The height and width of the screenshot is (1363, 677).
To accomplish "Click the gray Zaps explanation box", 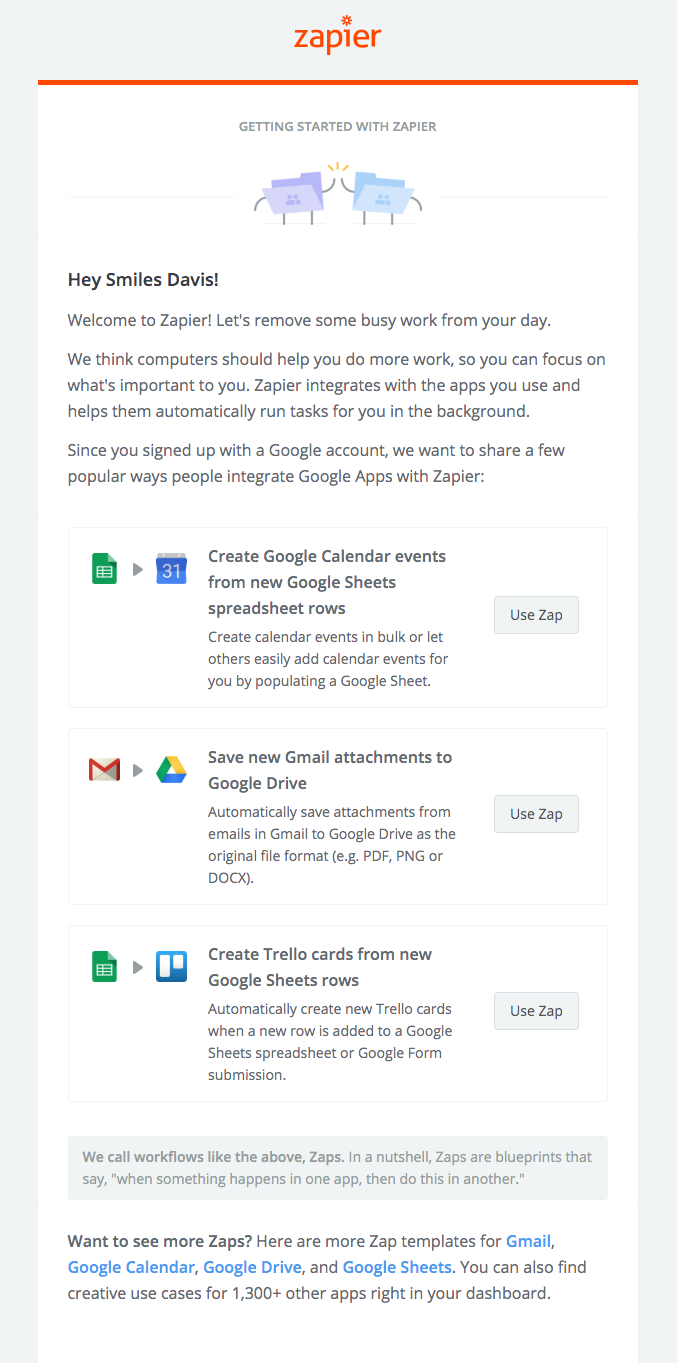I will coord(338,1168).
